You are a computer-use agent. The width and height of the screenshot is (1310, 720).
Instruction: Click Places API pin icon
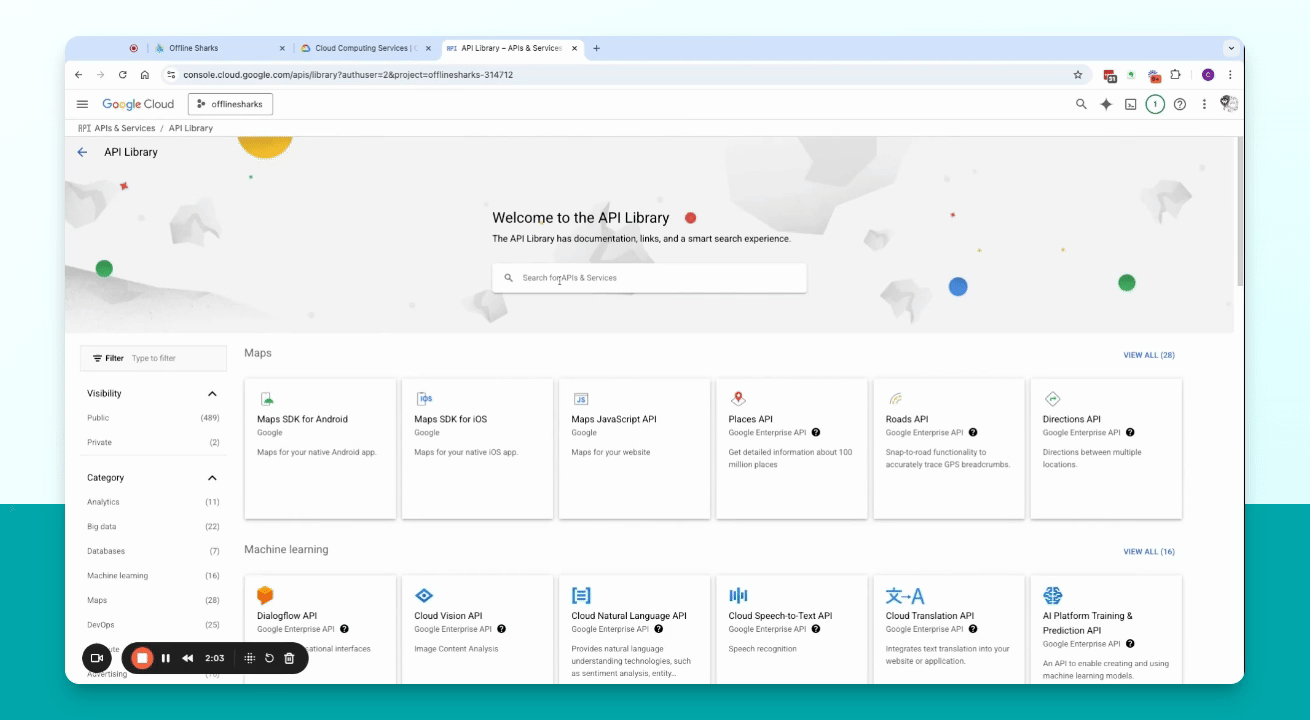pos(738,399)
